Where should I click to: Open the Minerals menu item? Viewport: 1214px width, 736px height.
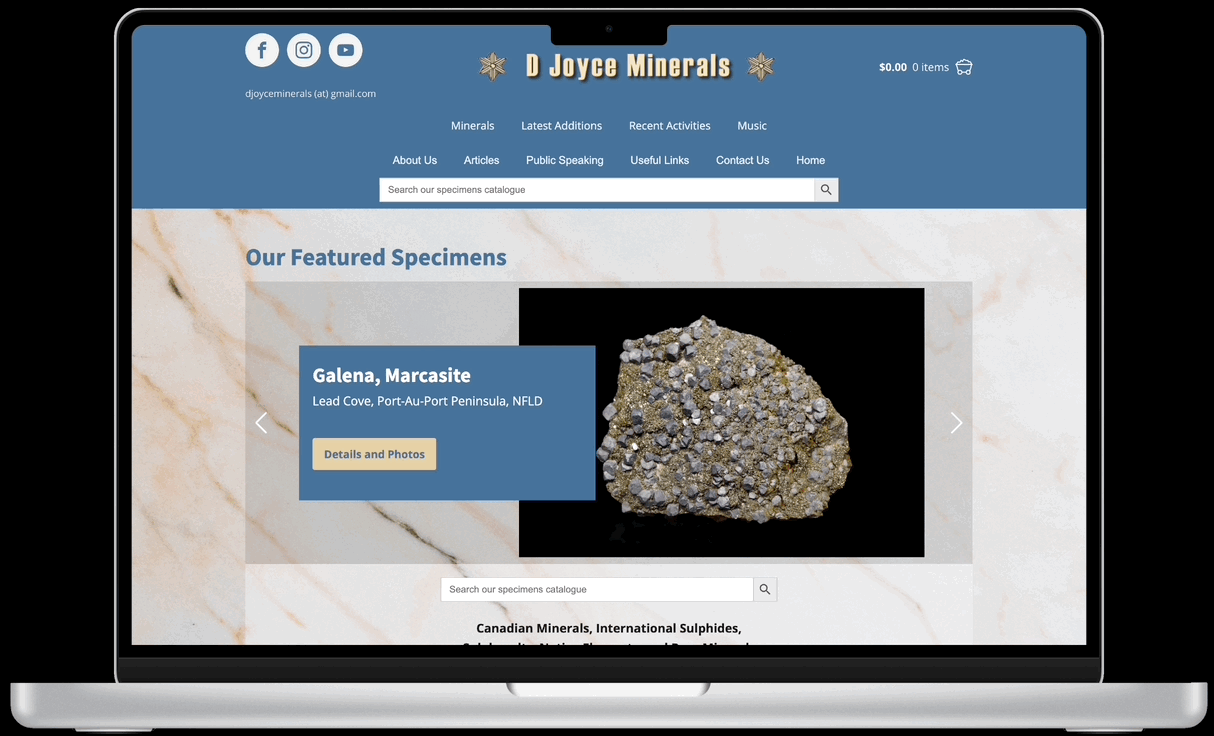(473, 126)
